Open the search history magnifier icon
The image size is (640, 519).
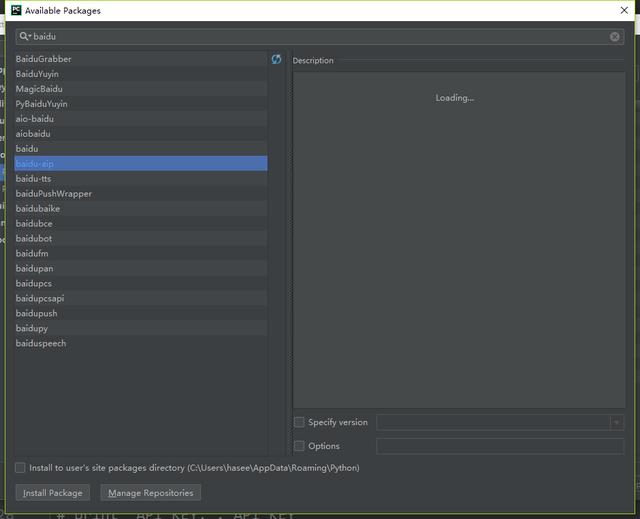pos(25,36)
